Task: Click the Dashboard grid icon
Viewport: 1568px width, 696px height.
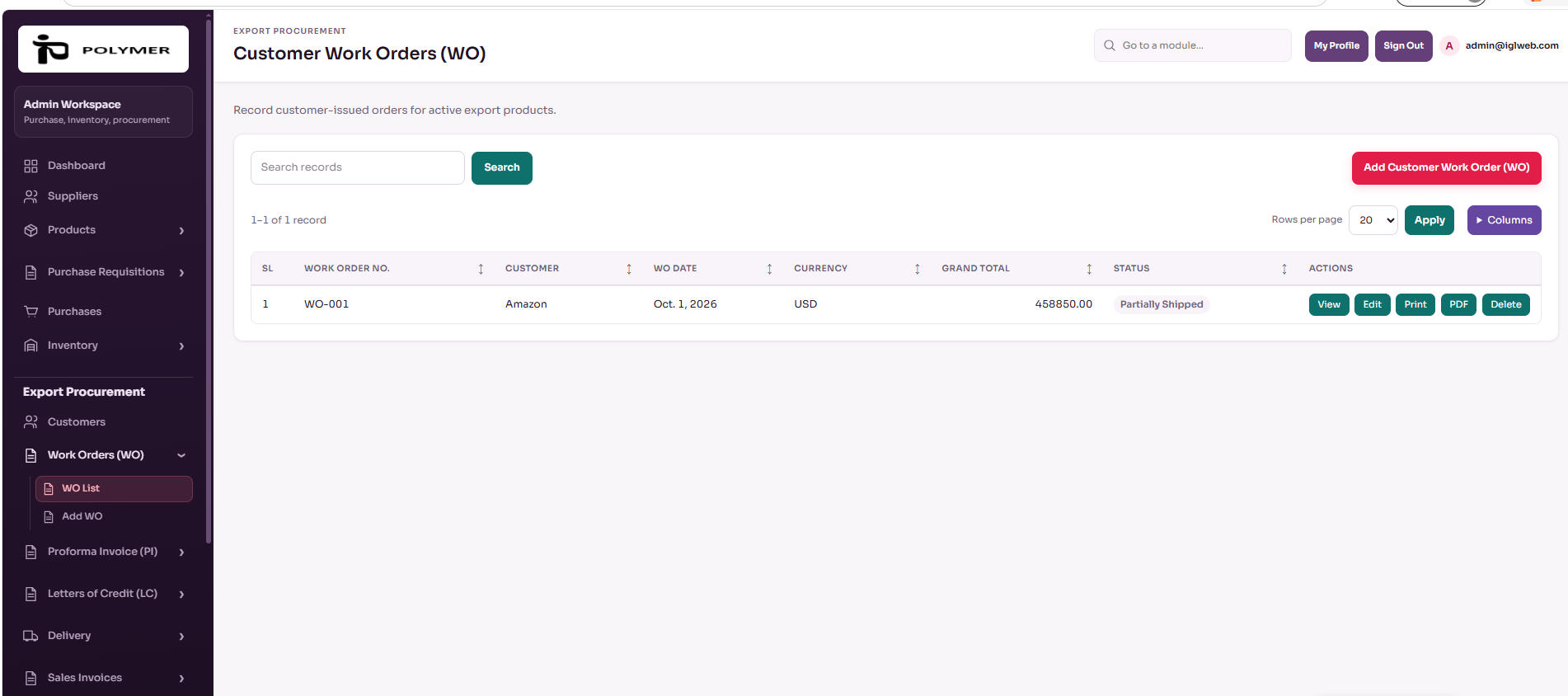Action: click(x=31, y=166)
